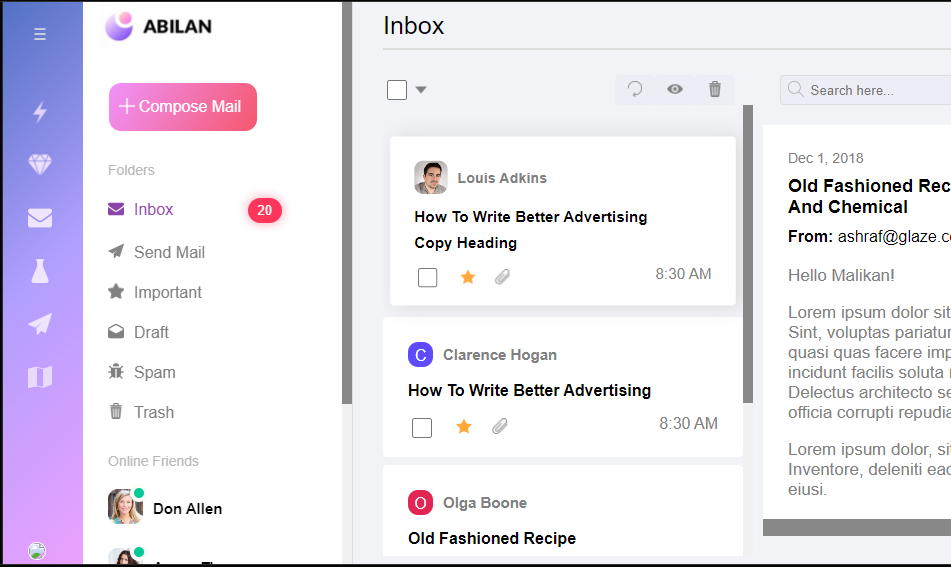Click the horizontal scrollbar under the message
This screenshot has width=951, height=567.
(x=857, y=527)
